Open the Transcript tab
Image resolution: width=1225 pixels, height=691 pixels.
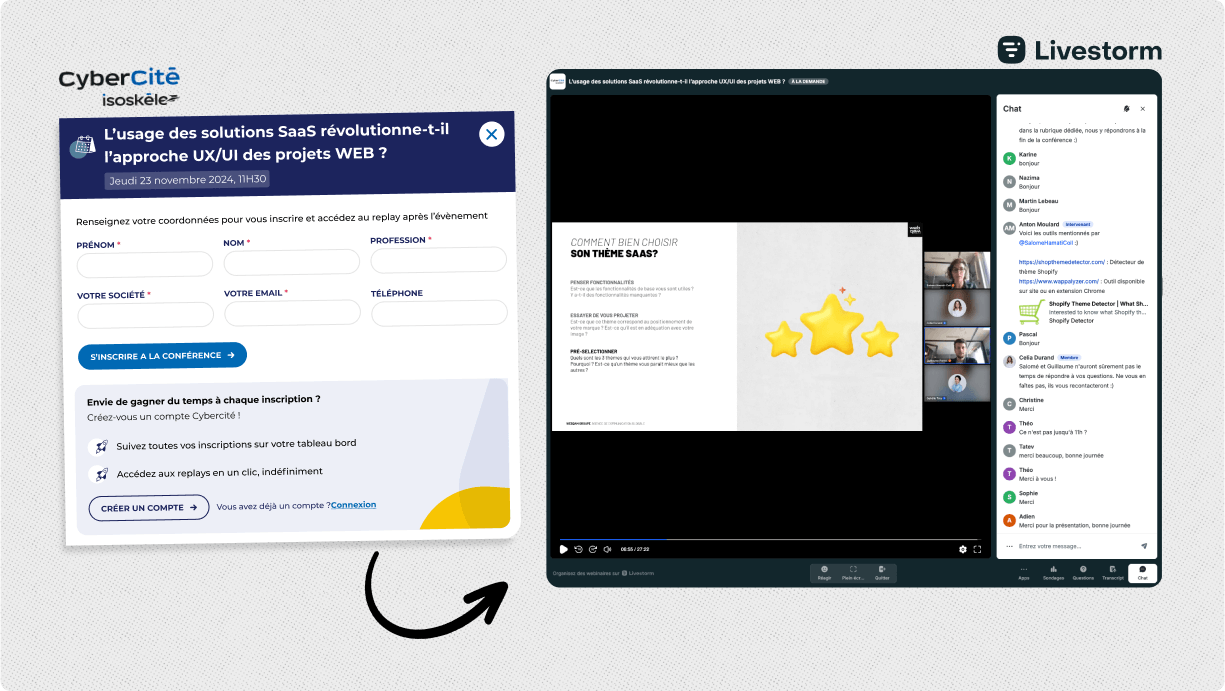(1113, 573)
